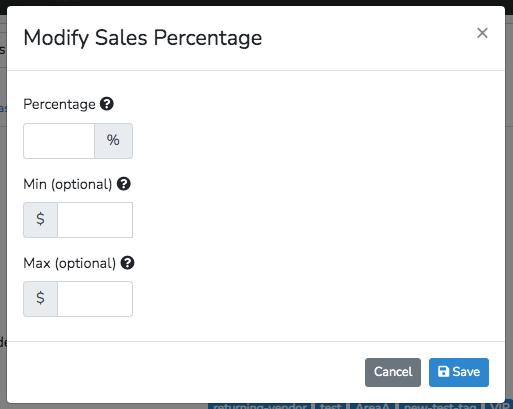This screenshot has height=409, width=513.
Task: Select the returning-vendor tag behind dialog
Action: tap(260, 406)
